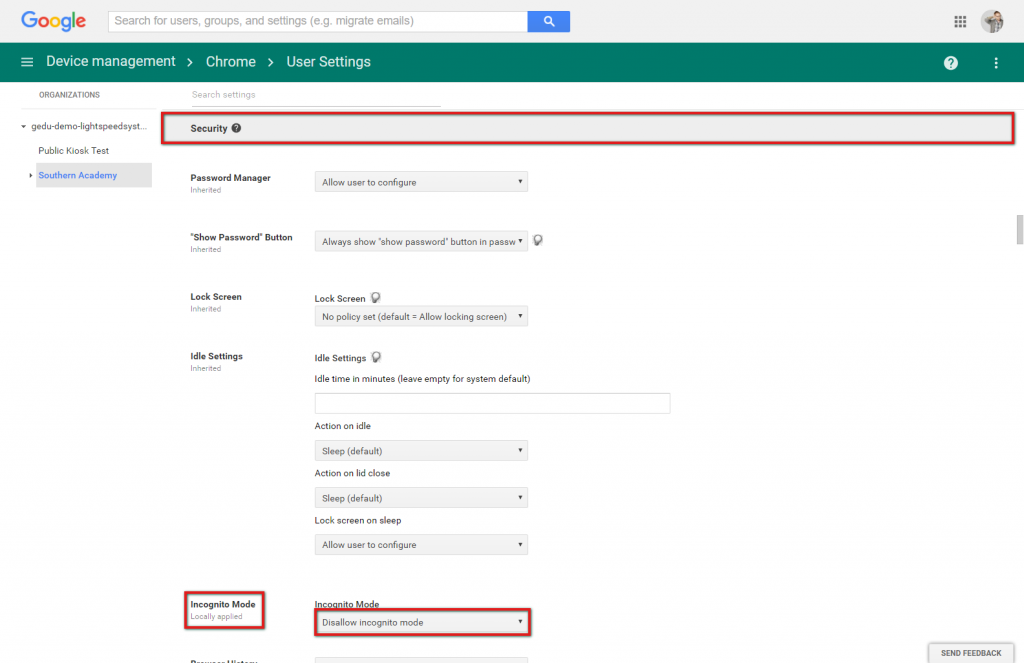
Task: Open the Google apps grid
Action: click(x=960, y=22)
